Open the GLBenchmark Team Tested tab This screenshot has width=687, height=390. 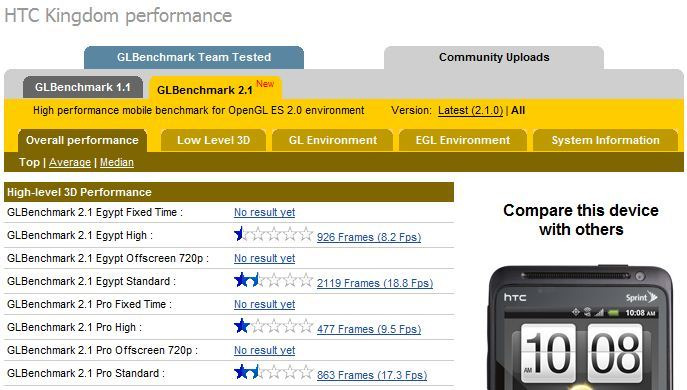(194, 57)
